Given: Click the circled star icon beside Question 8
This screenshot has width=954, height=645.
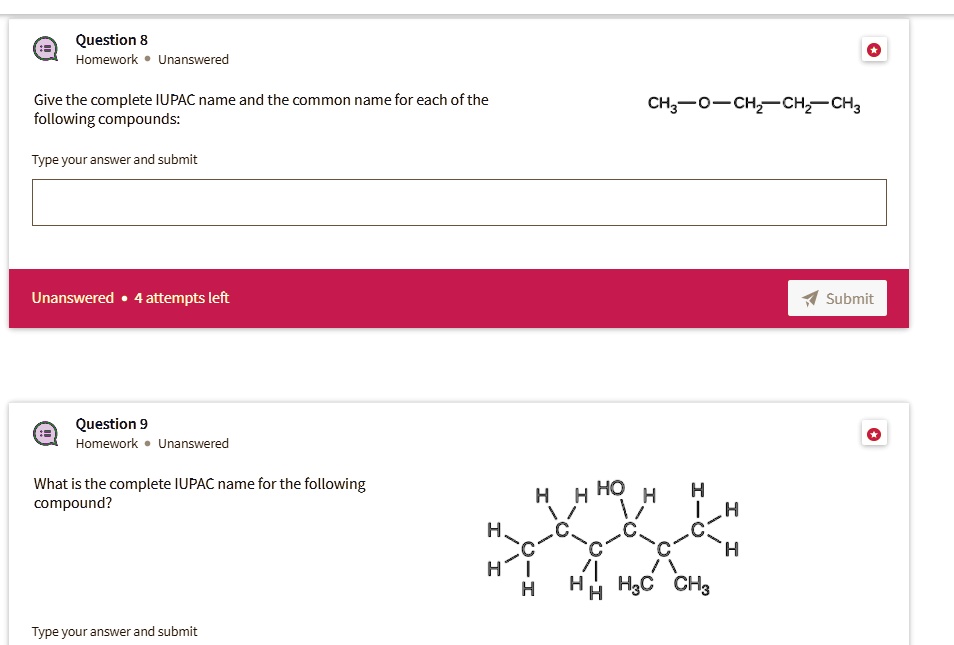Looking at the screenshot, I should tap(874, 49).
